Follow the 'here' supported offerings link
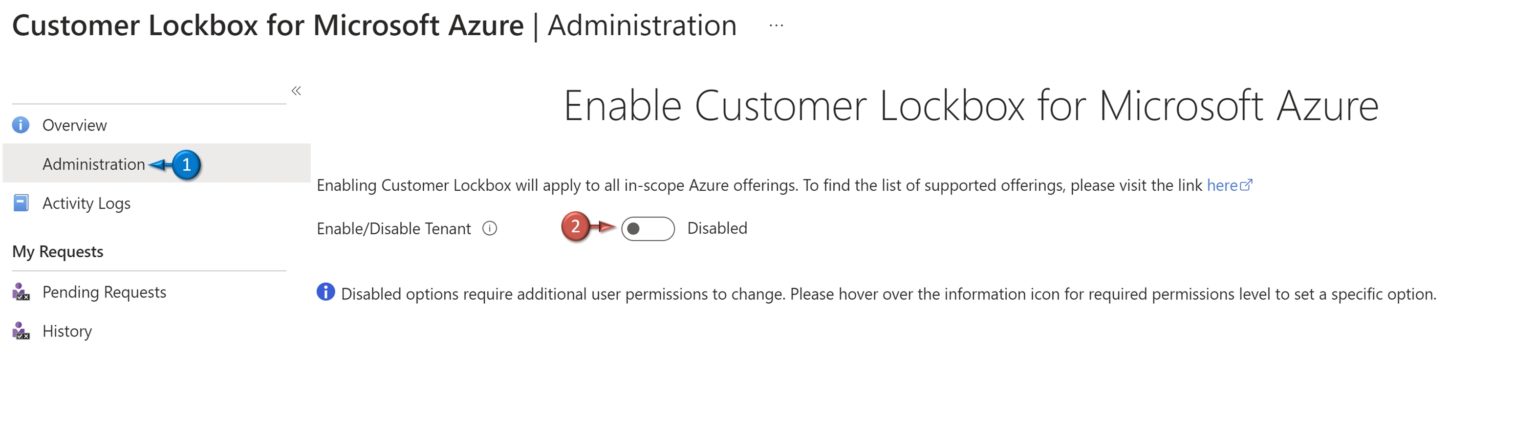This screenshot has width=1536, height=426. click(x=1222, y=185)
